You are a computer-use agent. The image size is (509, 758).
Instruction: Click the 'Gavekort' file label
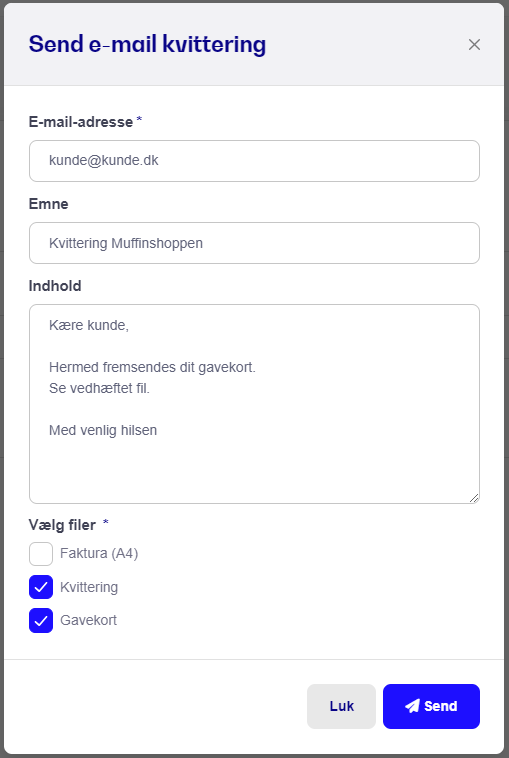pos(88,620)
